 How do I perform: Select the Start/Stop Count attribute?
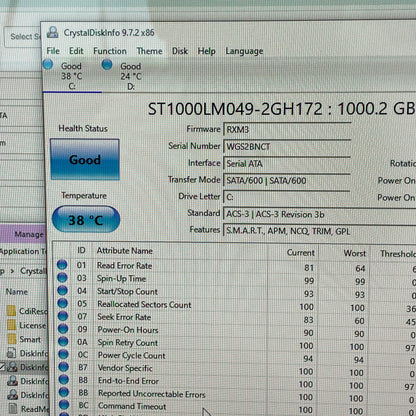pos(127,292)
